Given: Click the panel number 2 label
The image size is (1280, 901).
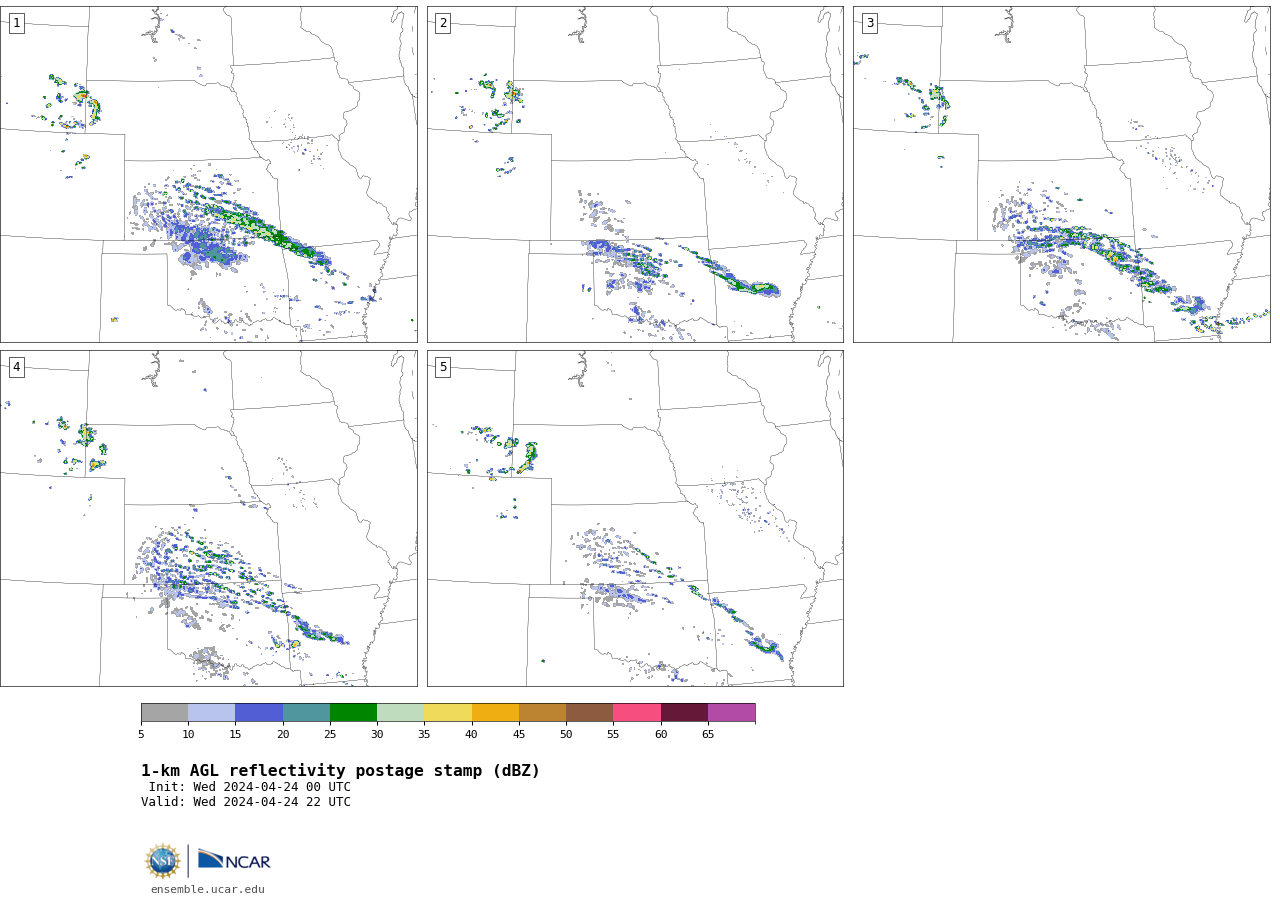Looking at the screenshot, I should pyautogui.click(x=443, y=23).
